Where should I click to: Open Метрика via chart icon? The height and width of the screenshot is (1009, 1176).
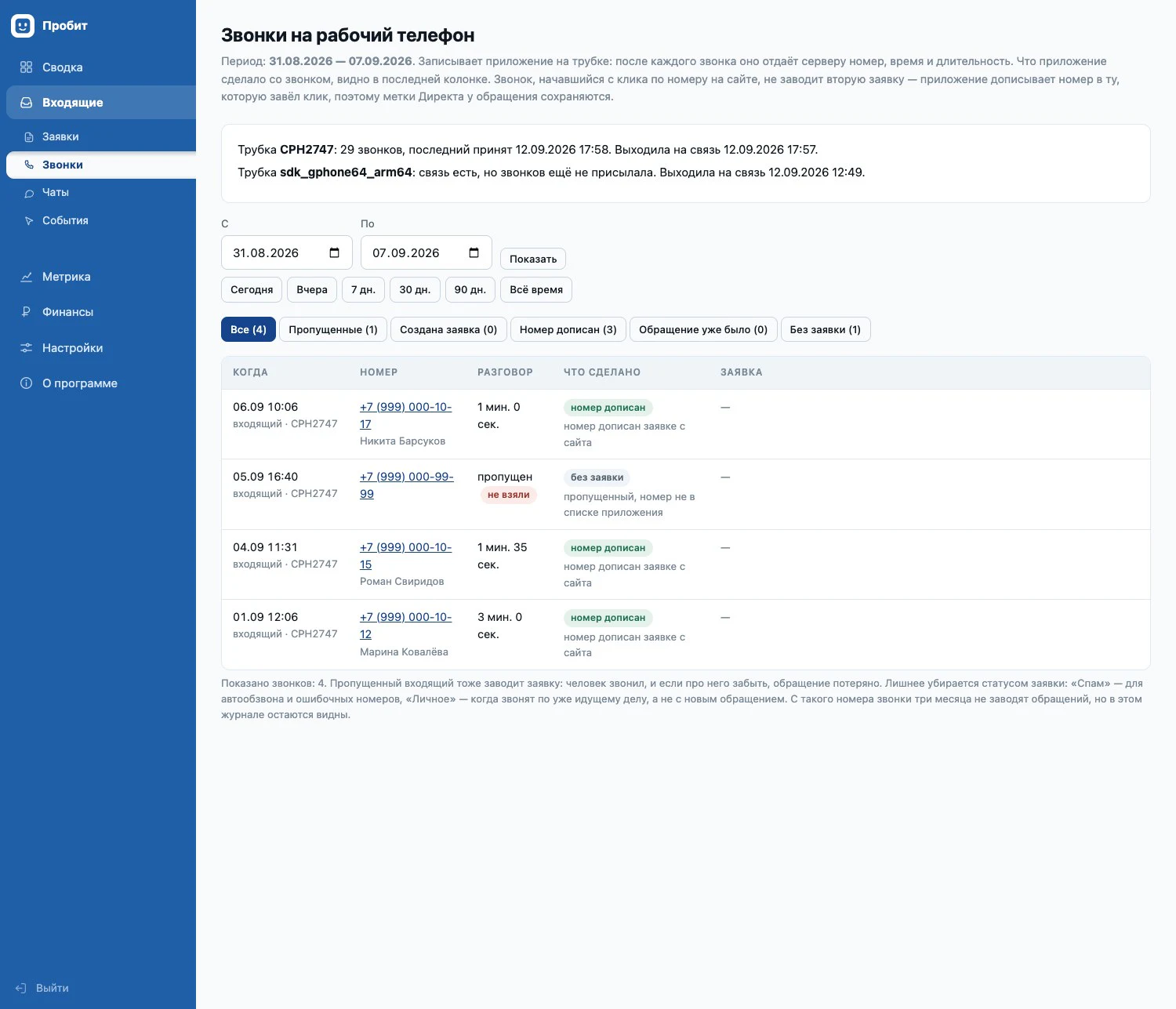pyautogui.click(x=27, y=277)
